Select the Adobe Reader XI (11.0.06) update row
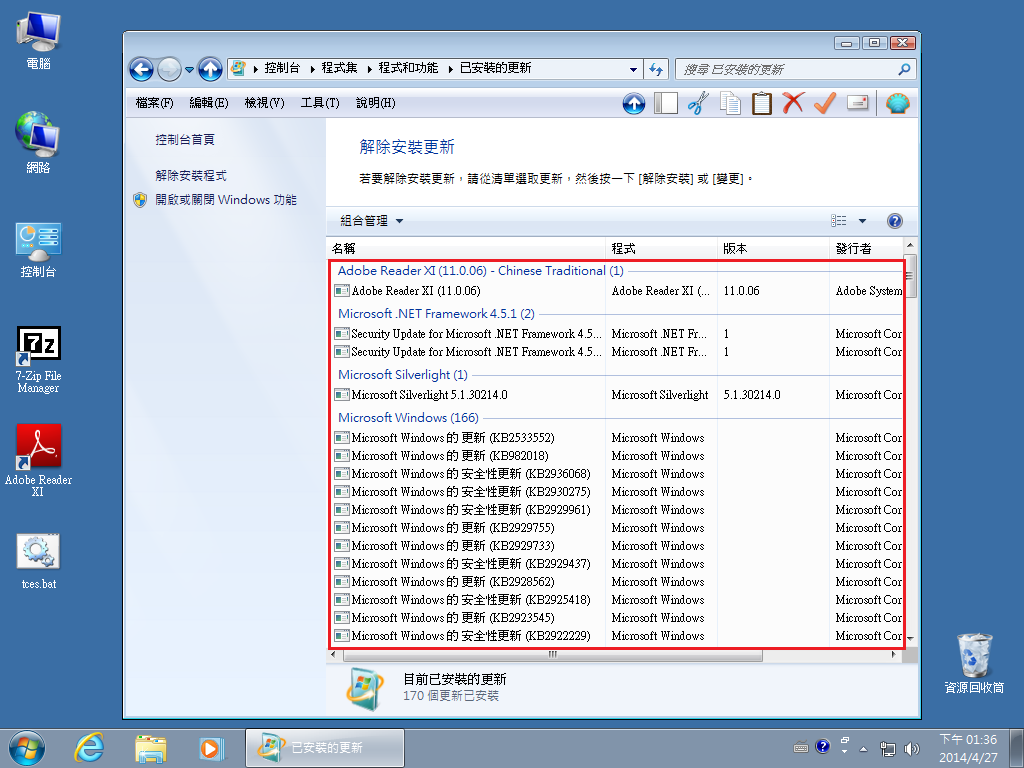 point(616,291)
